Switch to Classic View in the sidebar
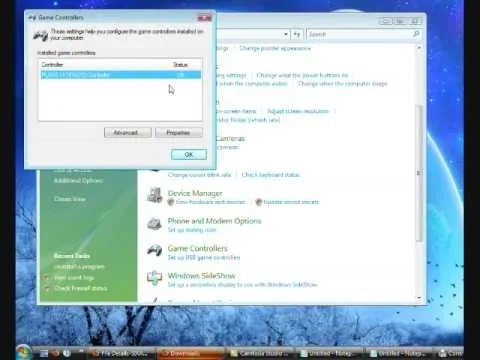Screen dimensions: 480x360 pyautogui.click(x=70, y=199)
